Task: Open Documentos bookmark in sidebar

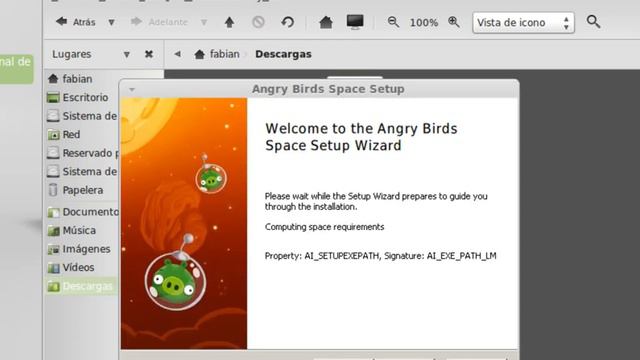Action: 83,212
